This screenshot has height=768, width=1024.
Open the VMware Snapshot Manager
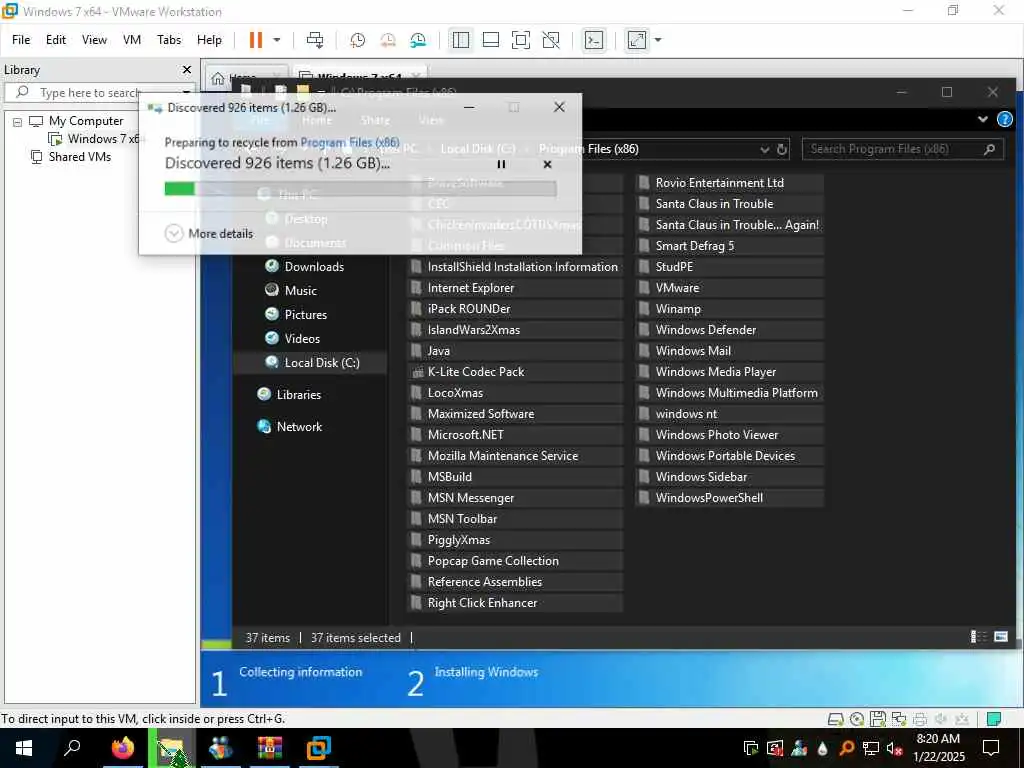pos(418,40)
